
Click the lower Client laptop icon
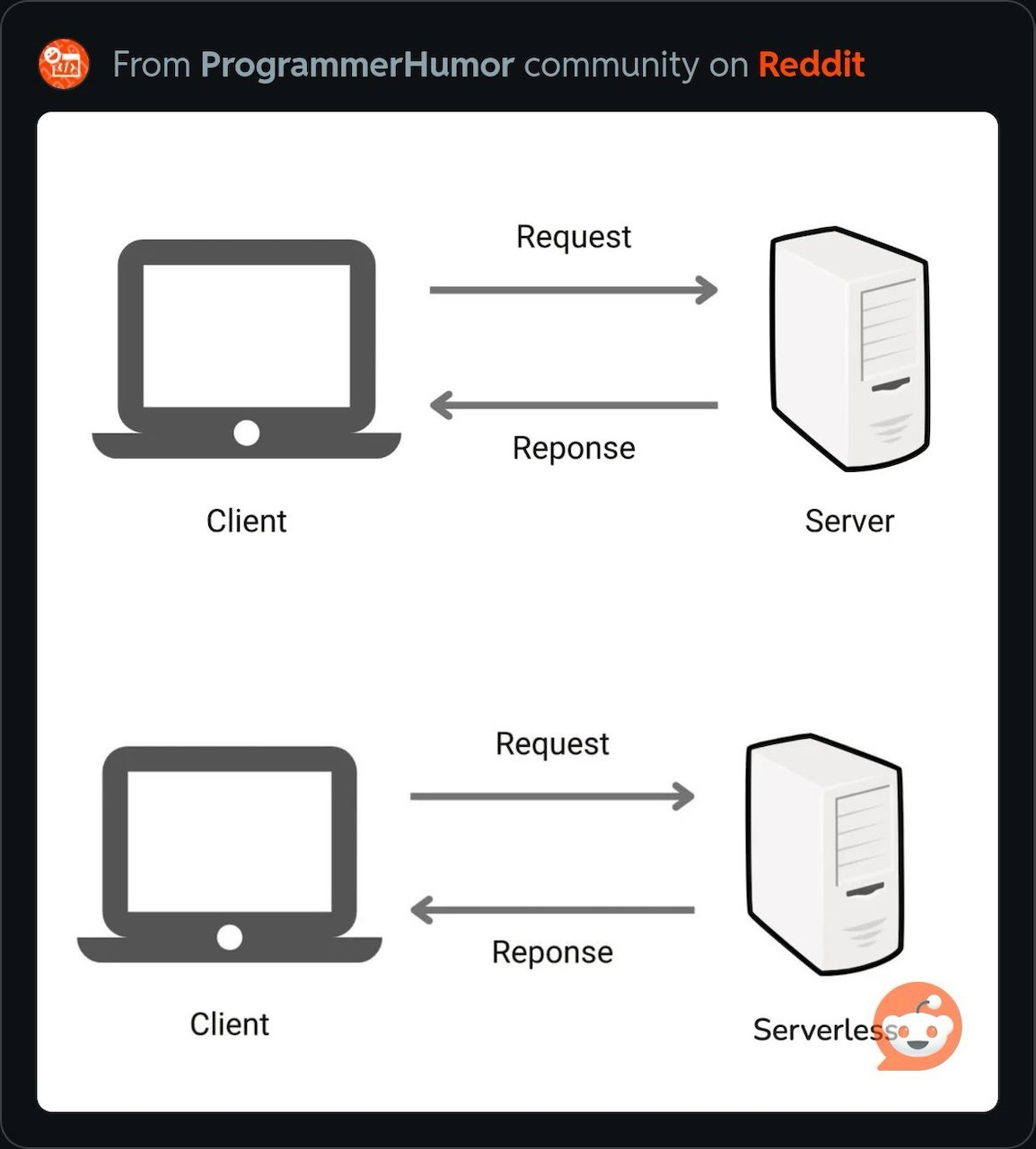tap(230, 855)
